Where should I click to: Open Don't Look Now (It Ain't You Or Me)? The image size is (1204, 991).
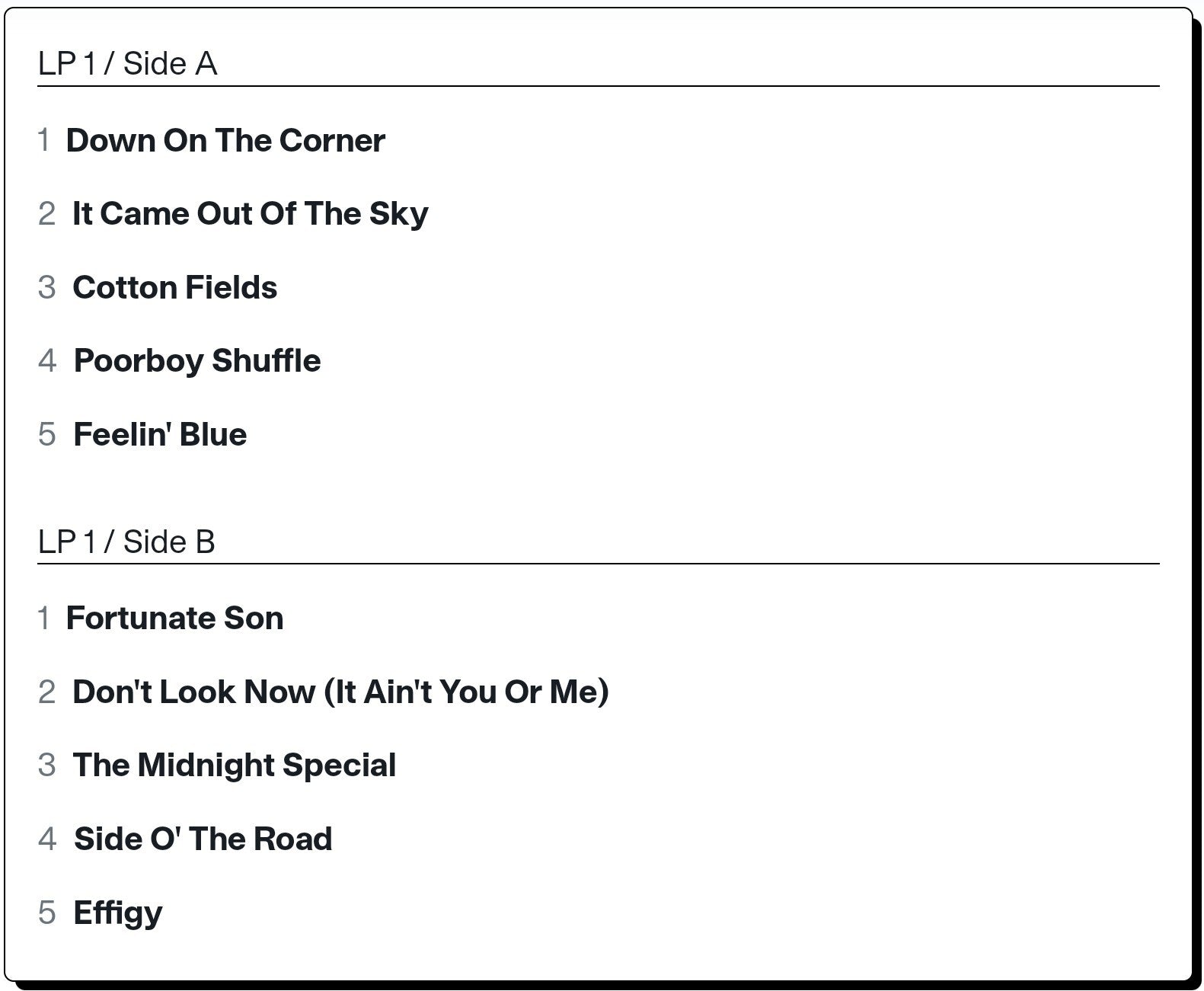(340, 692)
